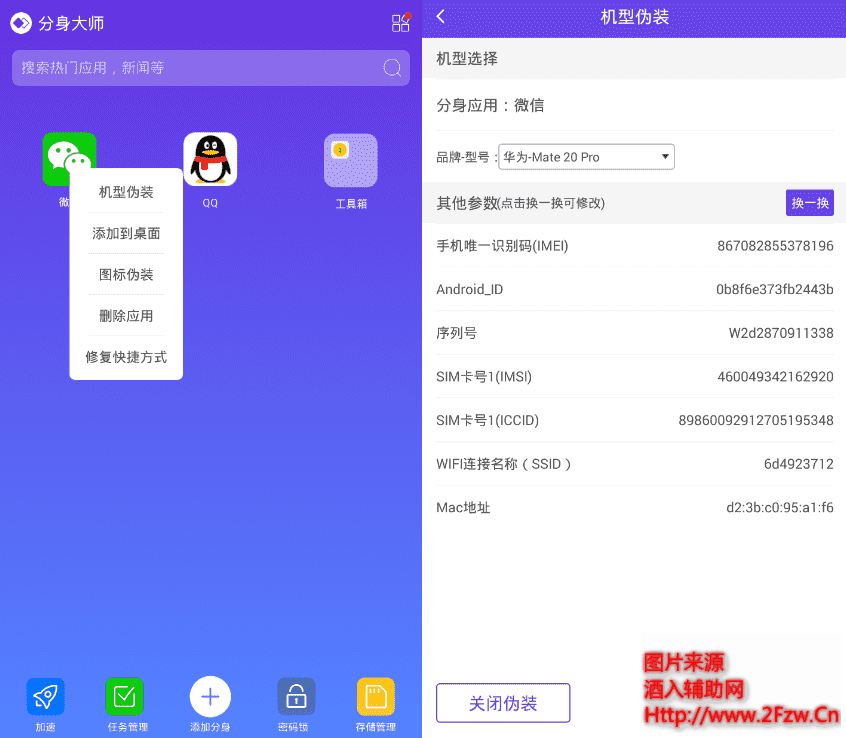
Task: Open the 品牌-型号 dropdown showing 华为-Mate 20 Pro
Action: 586,157
